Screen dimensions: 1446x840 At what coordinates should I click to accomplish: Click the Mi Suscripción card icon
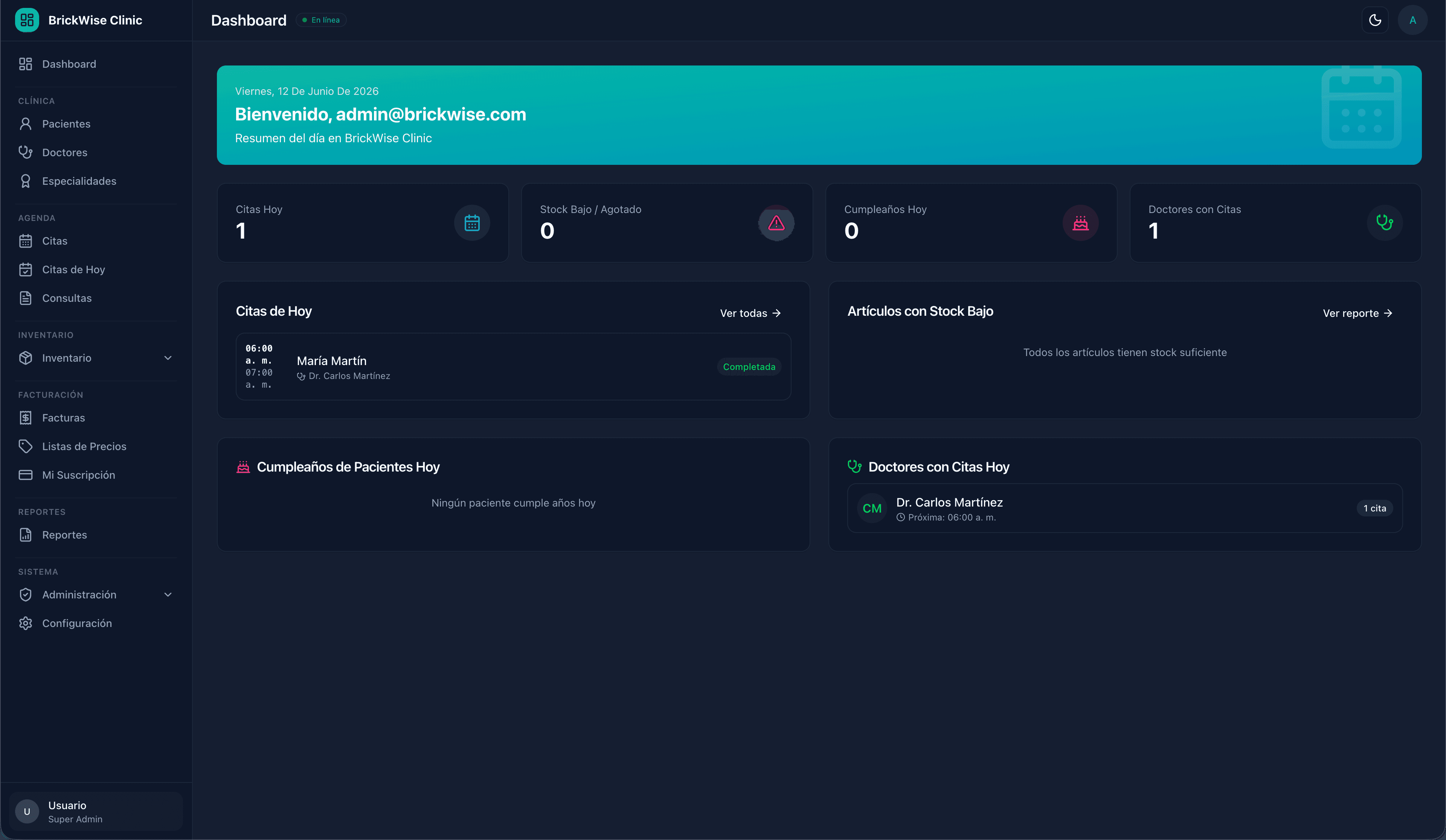[25, 475]
